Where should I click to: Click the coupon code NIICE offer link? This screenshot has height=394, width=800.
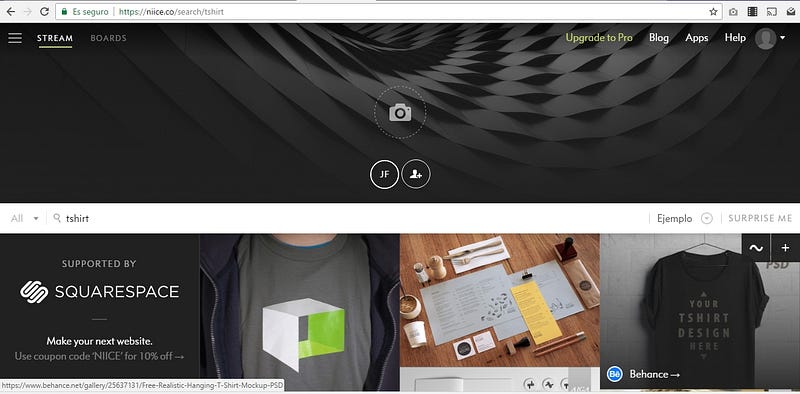99,356
